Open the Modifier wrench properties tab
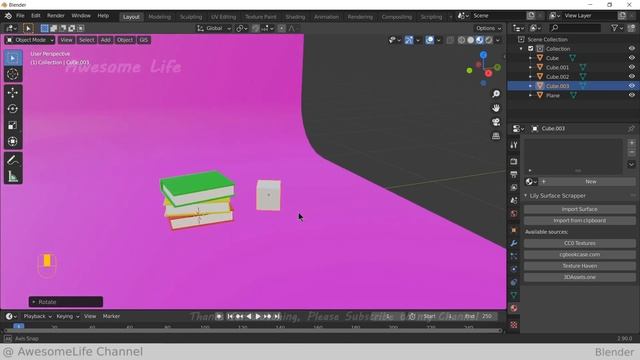This screenshot has width=640, height=360. (x=514, y=243)
